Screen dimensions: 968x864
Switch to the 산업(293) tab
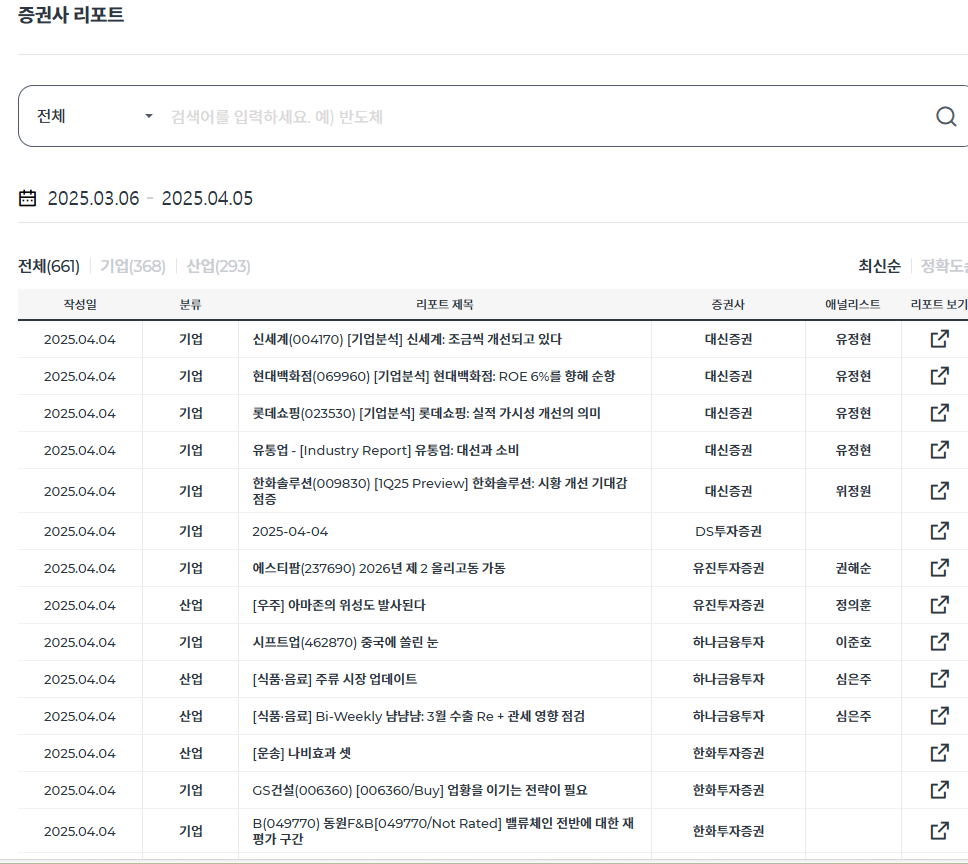(218, 266)
